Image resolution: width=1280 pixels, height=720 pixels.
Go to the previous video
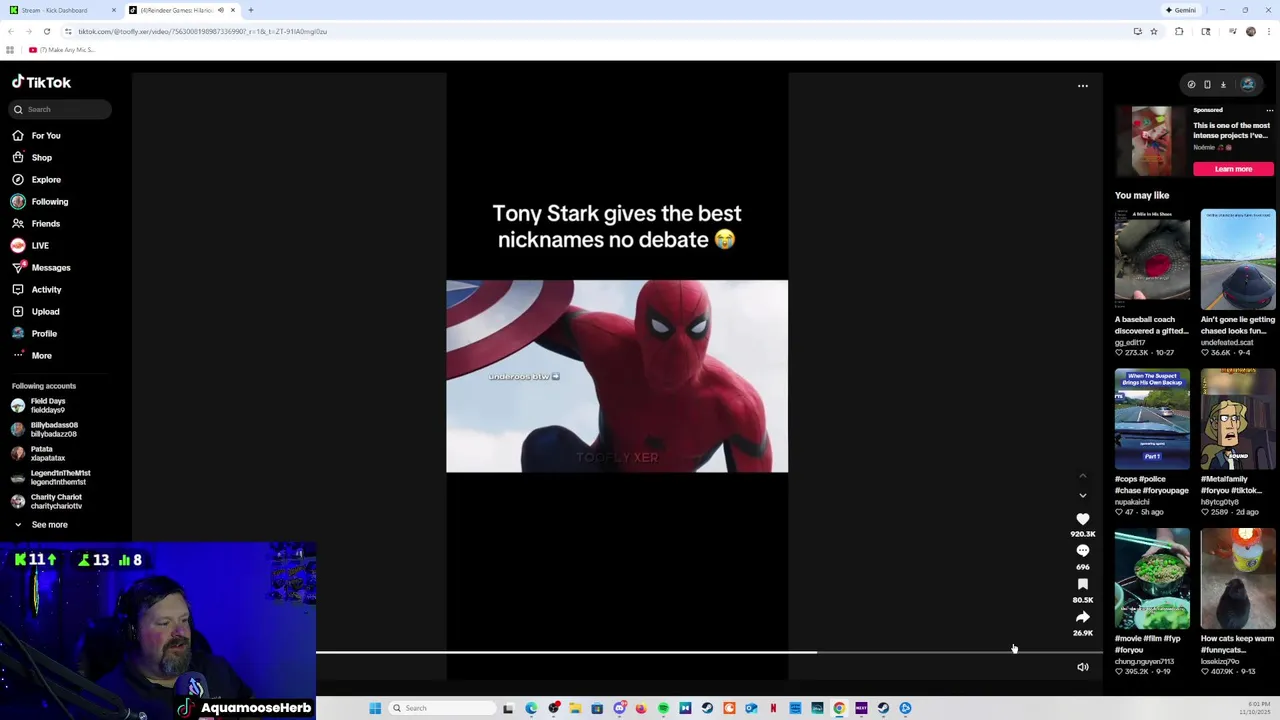(x=1082, y=476)
